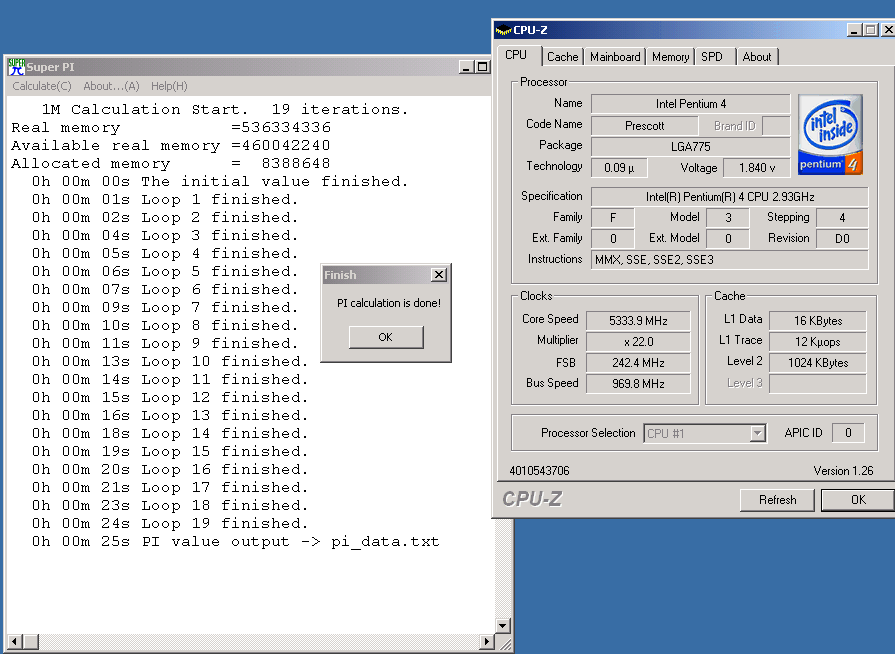895x654 pixels.
Task: Click the Code Name field showing Prescott
Action: [x=644, y=126]
